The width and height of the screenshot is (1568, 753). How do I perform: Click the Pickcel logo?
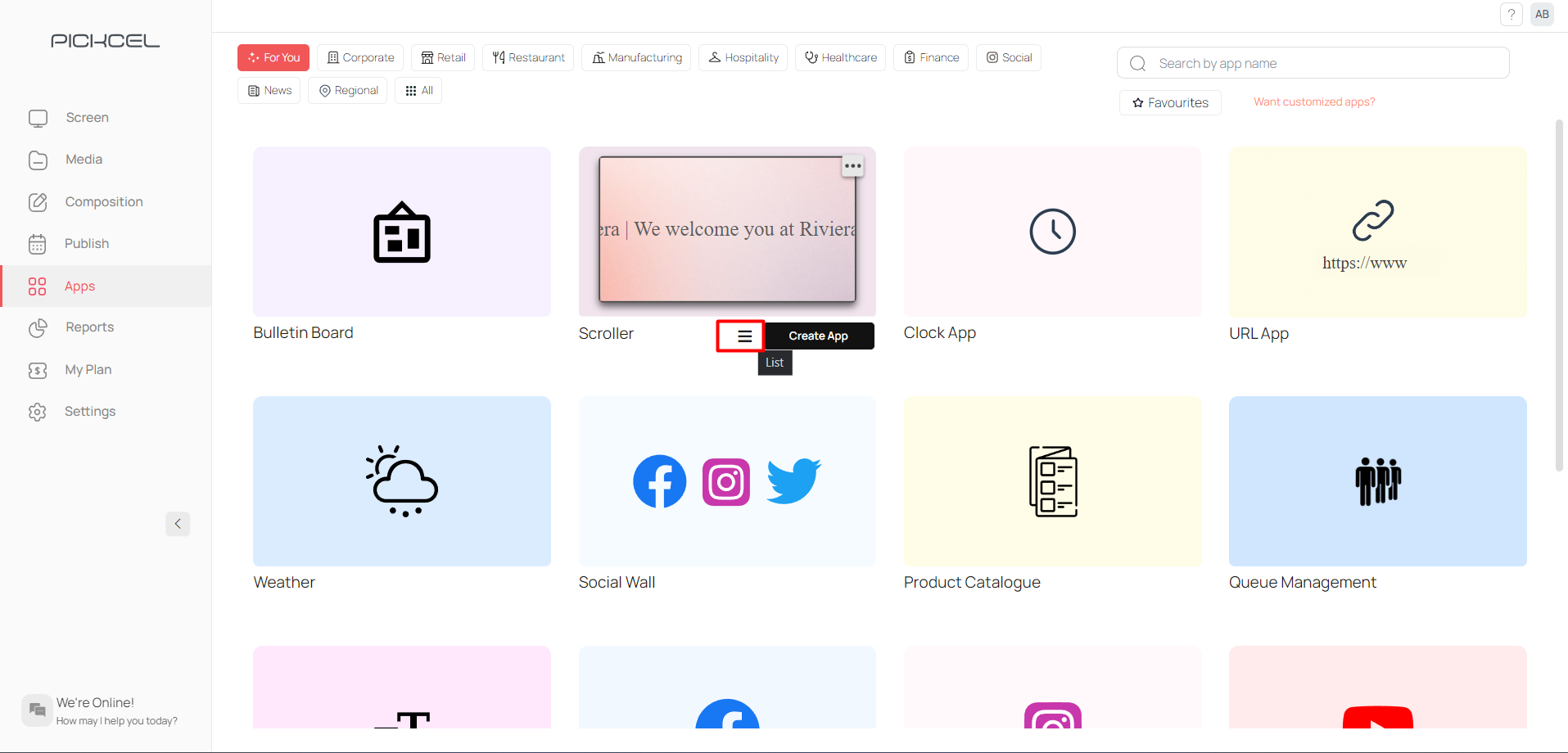click(106, 41)
